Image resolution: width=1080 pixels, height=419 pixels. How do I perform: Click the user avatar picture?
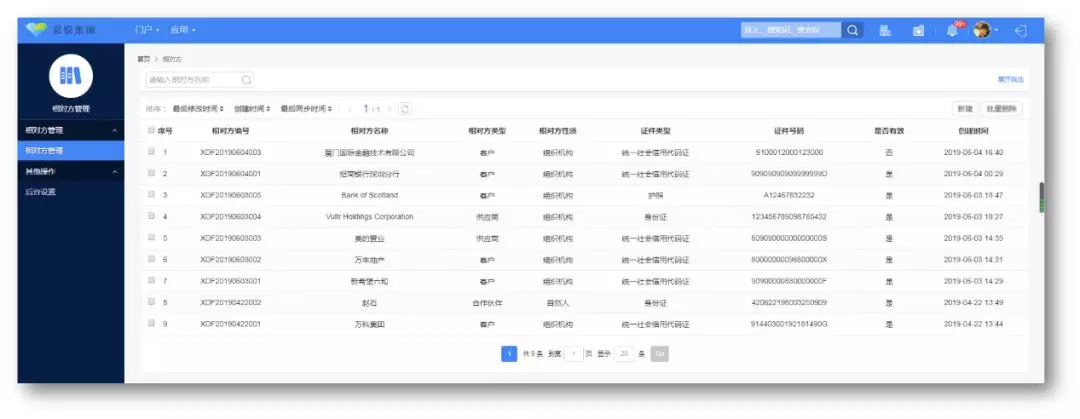[x=982, y=30]
